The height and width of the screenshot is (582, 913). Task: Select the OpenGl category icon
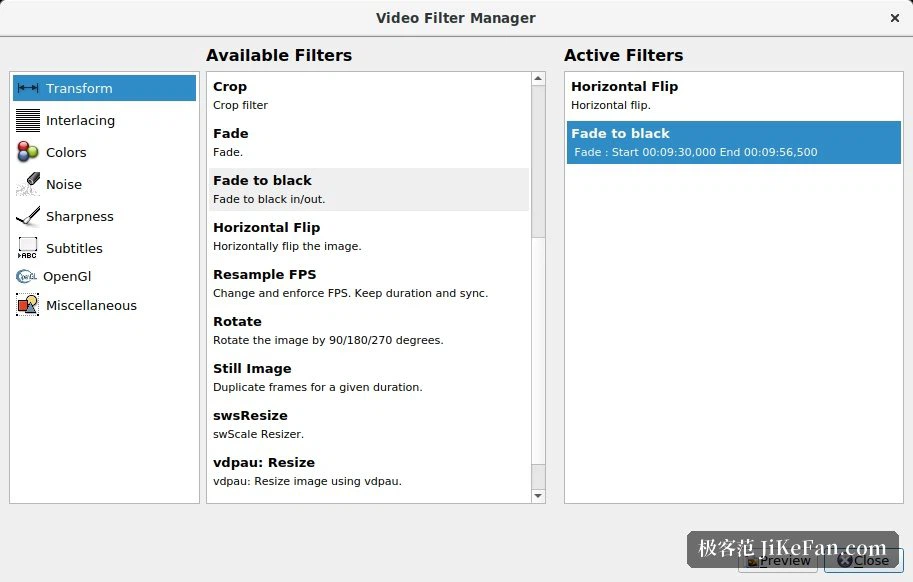pos(27,276)
